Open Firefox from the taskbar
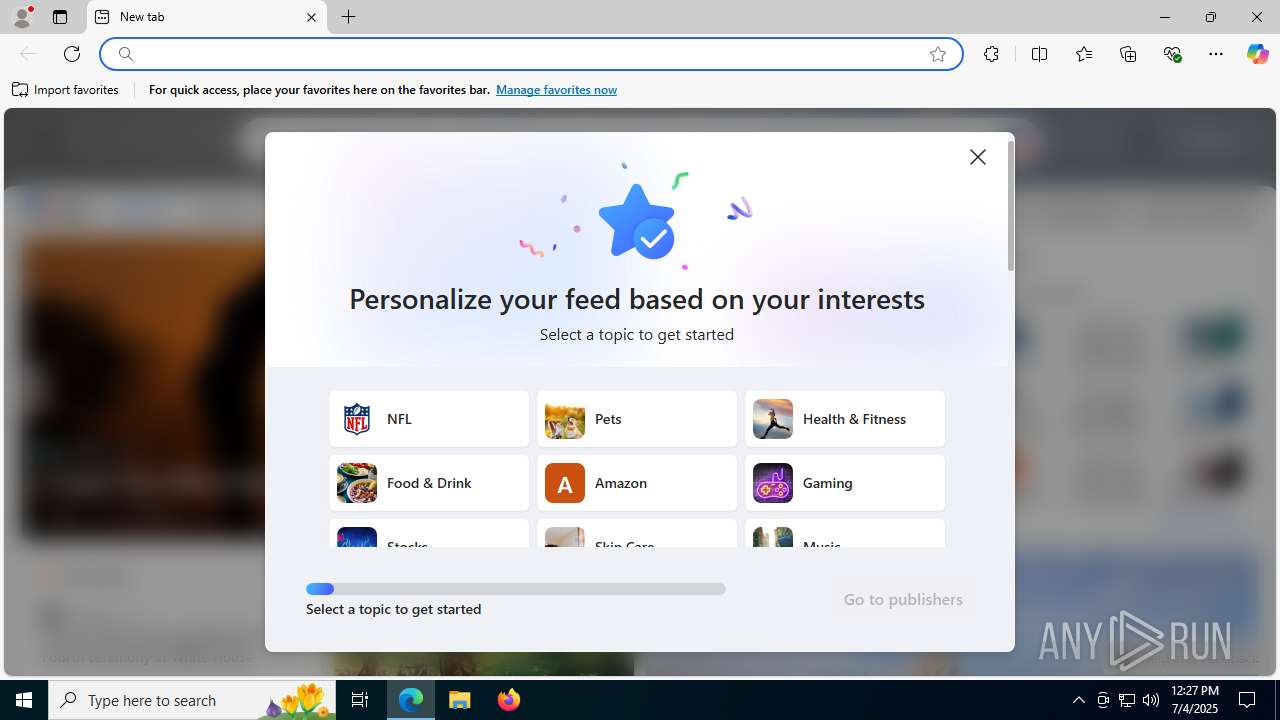This screenshot has width=1280, height=720. tap(509, 700)
